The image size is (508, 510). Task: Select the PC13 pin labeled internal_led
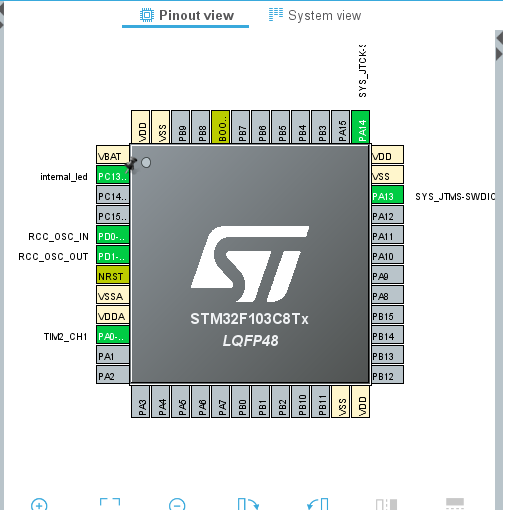click(113, 175)
